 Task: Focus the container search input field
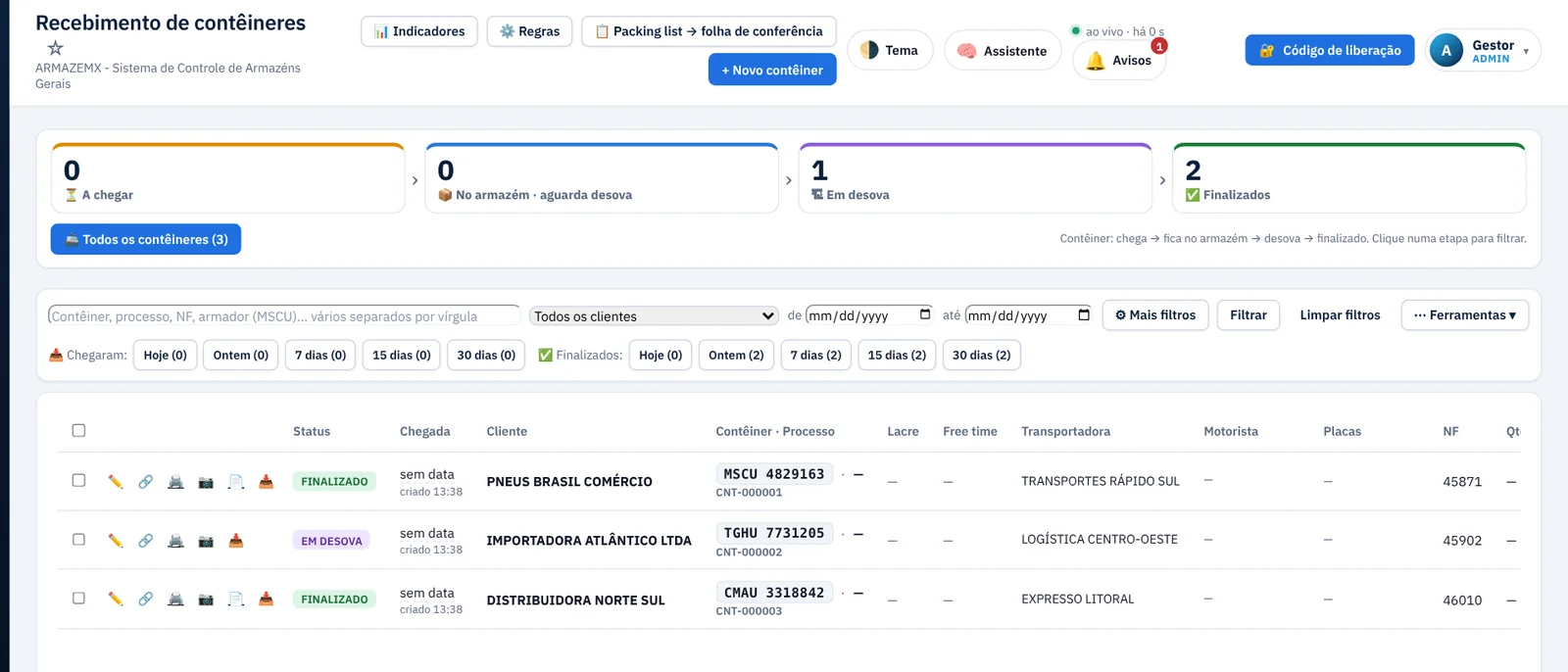(x=284, y=316)
